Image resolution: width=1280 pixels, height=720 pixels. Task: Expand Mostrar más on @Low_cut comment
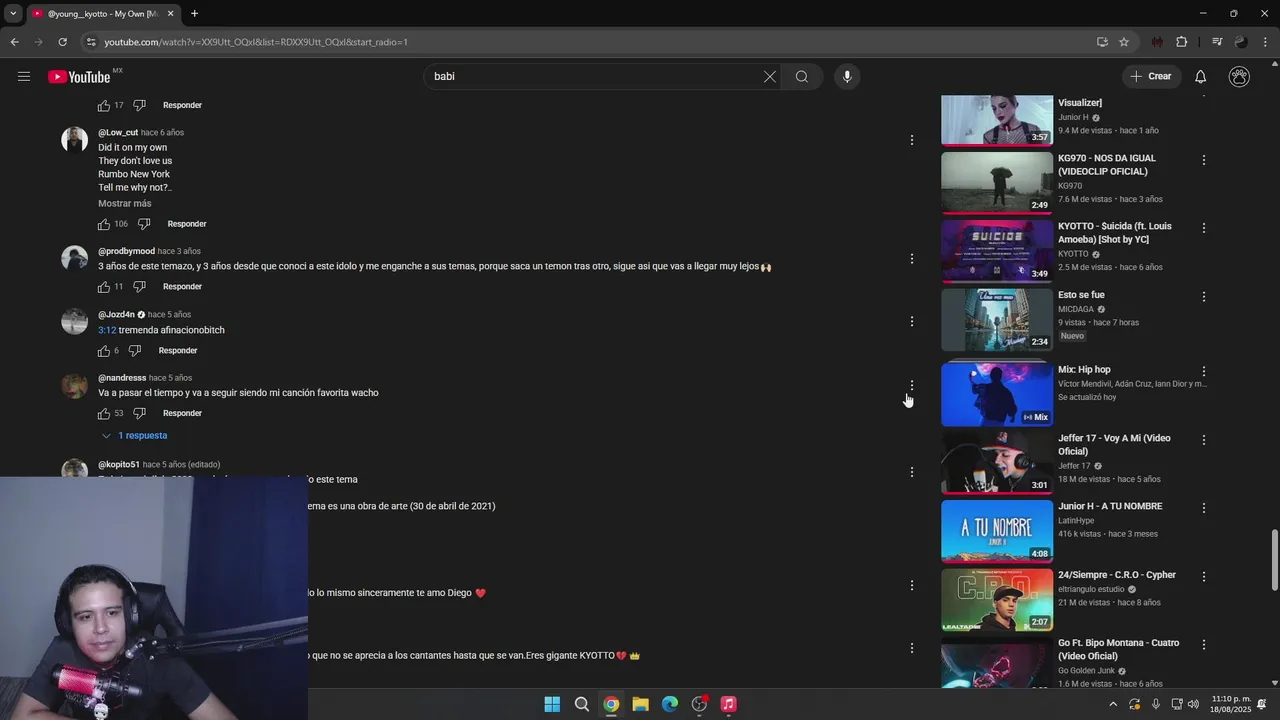click(x=125, y=204)
